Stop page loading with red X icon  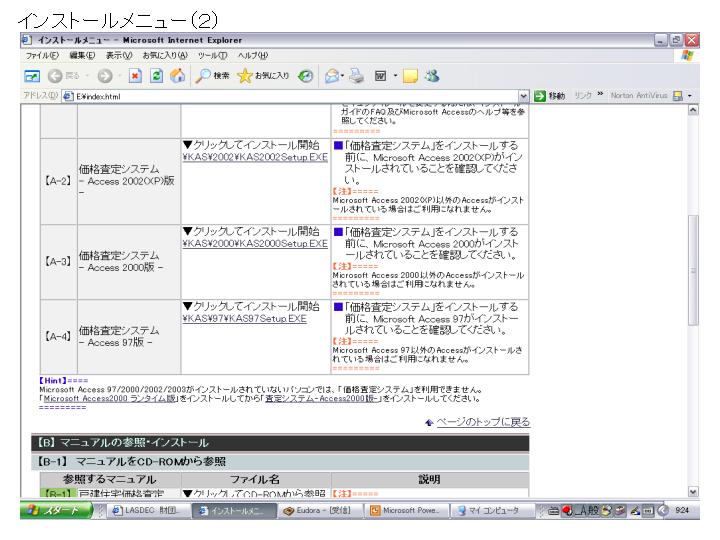(x=135, y=76)
